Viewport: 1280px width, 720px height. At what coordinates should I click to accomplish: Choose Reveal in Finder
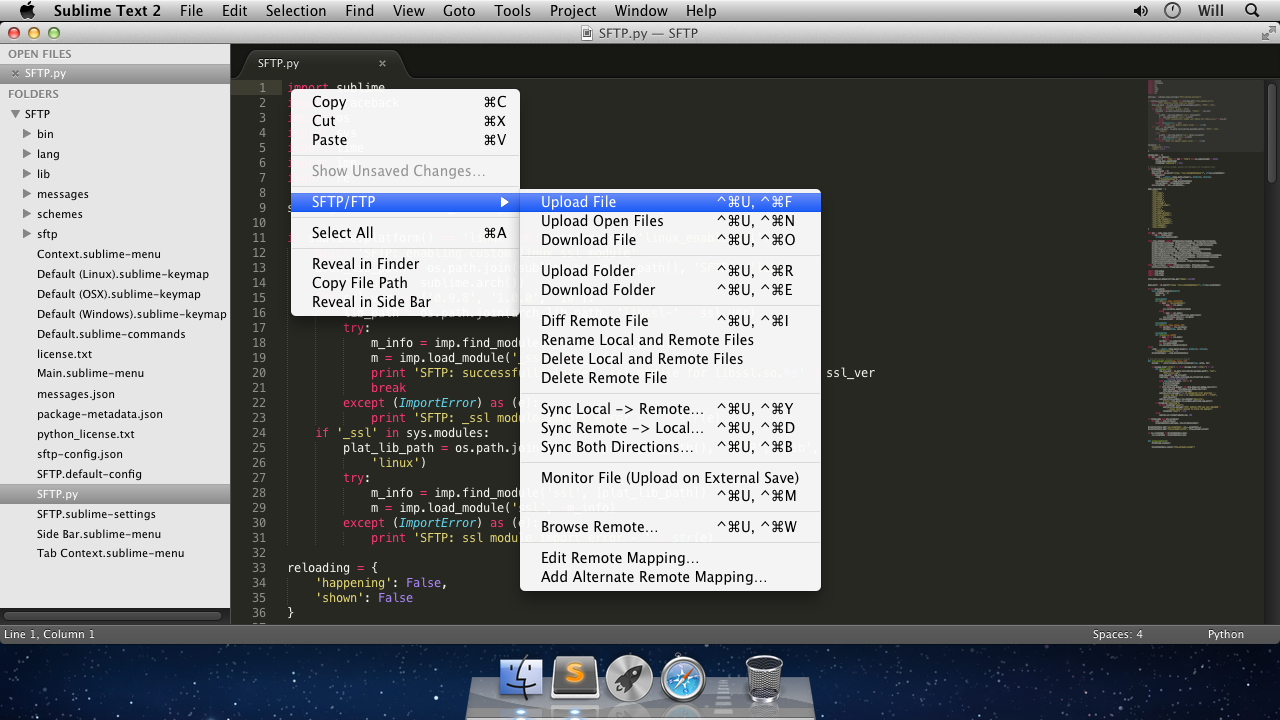[x=405, y=264]
